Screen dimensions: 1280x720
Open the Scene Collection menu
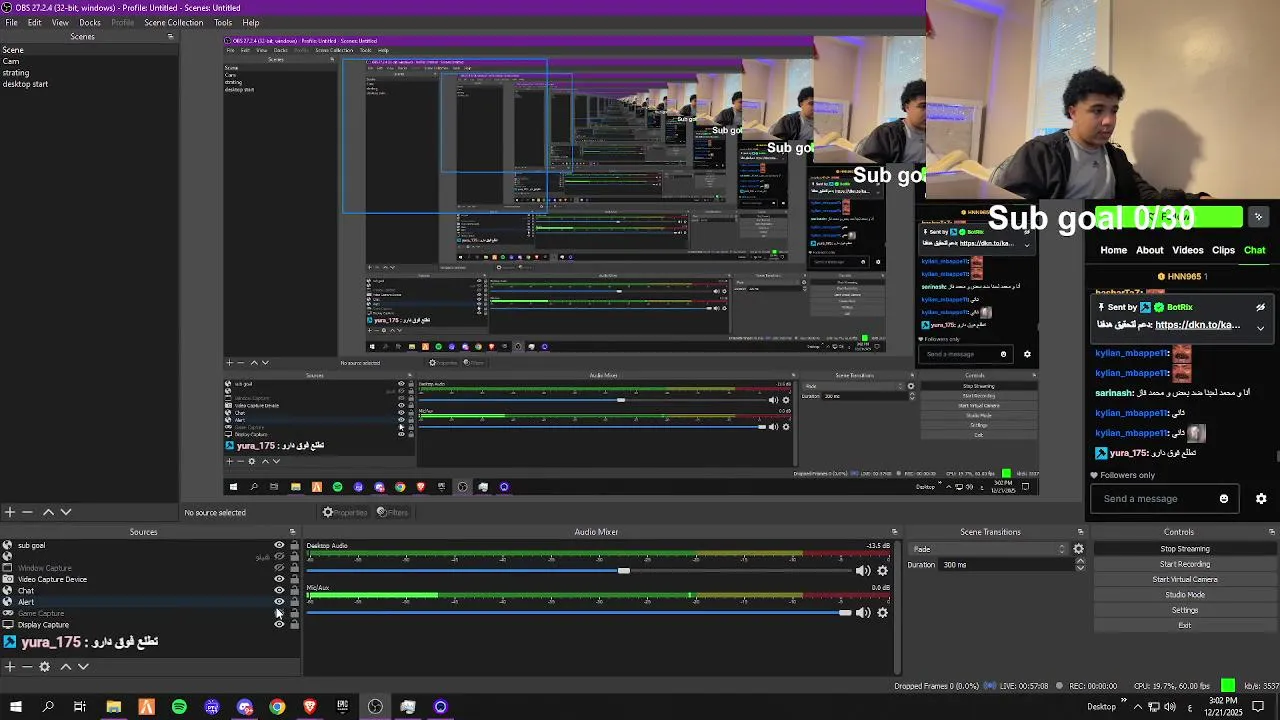point(173,22)
